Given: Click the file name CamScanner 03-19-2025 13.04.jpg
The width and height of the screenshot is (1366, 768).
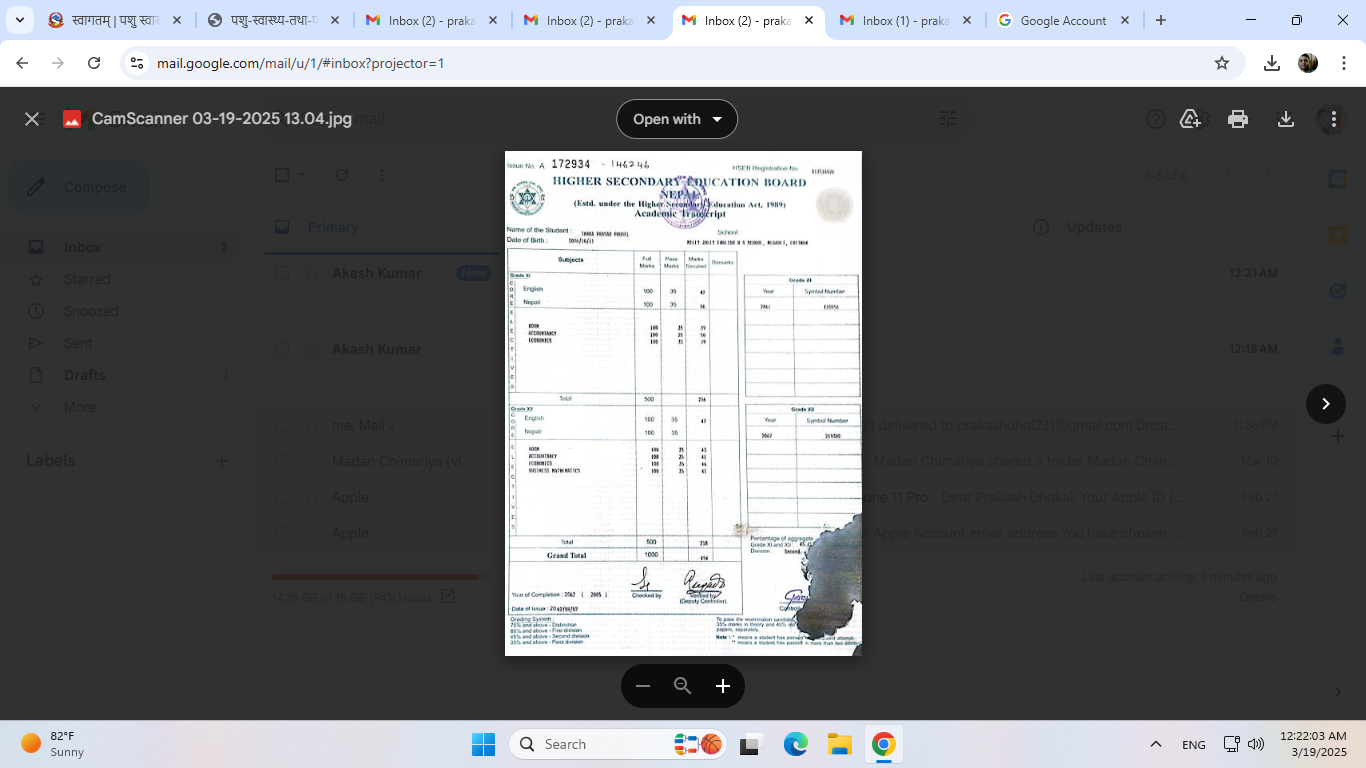Looking at the screenshot, I should (222, 119).
